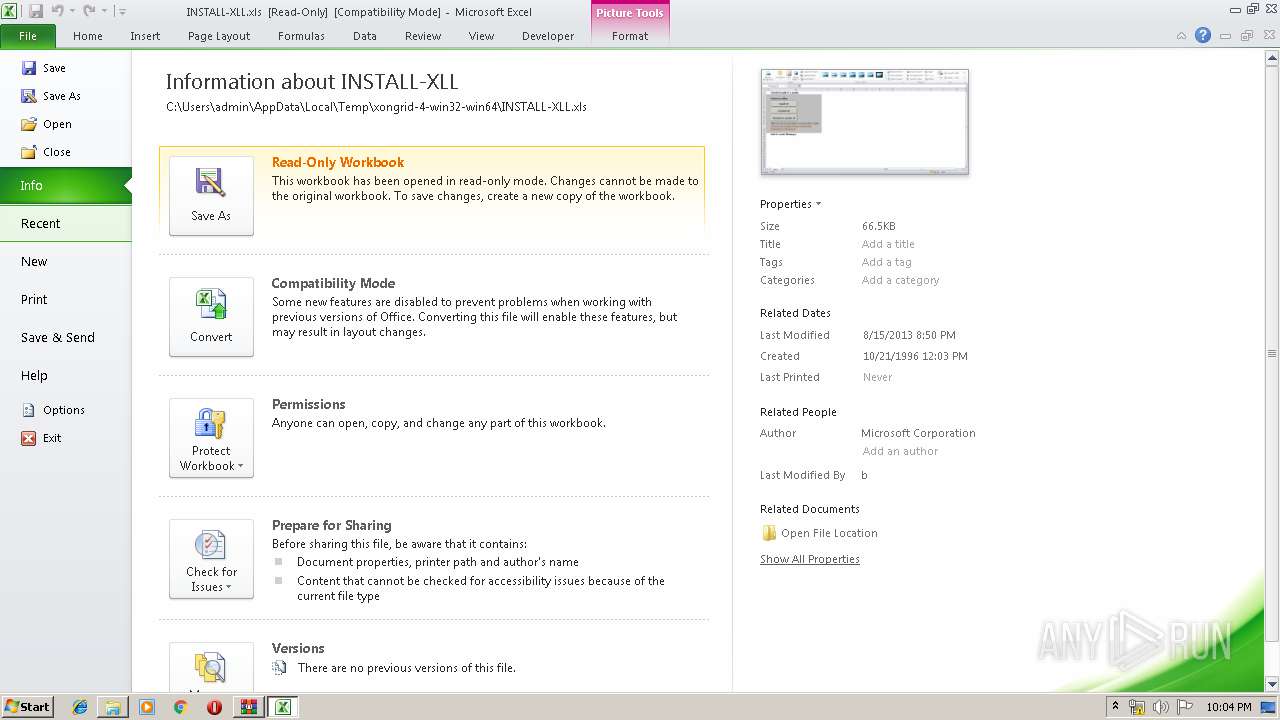The width and height of the screenshot is (1280, 720).
Task: Select the Recent backstage tab
Action: 65,223
